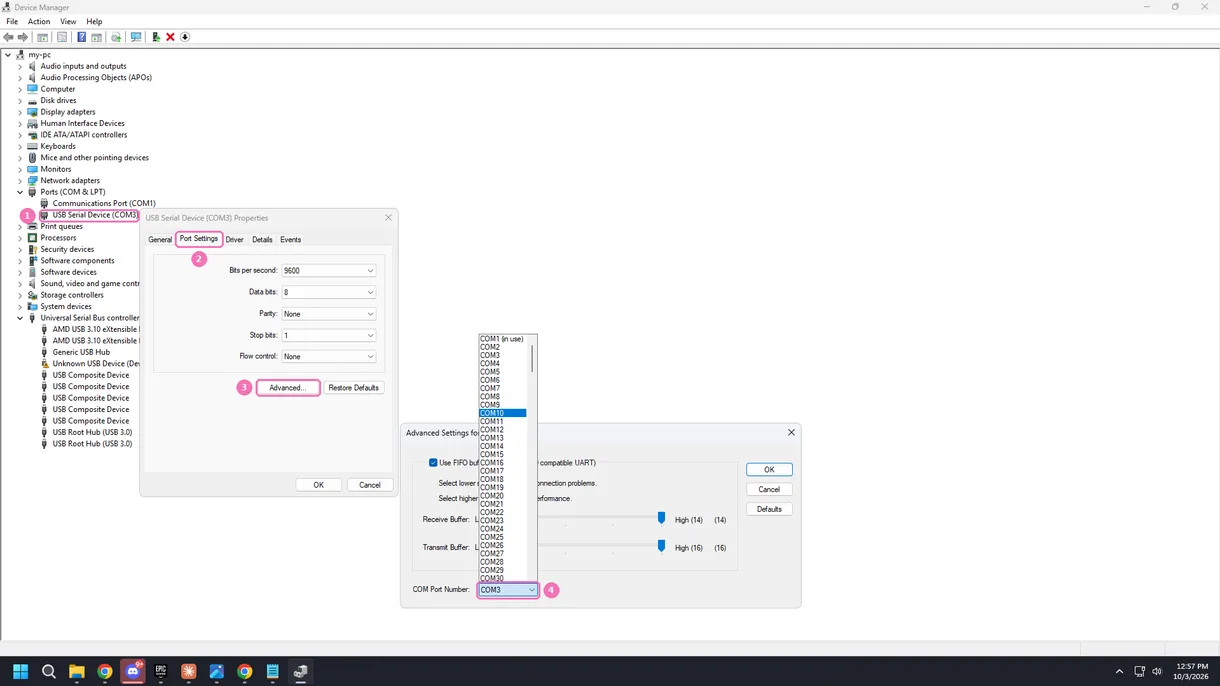Click the COM port list scrollbar
Image resolution: width=1220 pixels, height=686 pixels.
tap(532, 358)
